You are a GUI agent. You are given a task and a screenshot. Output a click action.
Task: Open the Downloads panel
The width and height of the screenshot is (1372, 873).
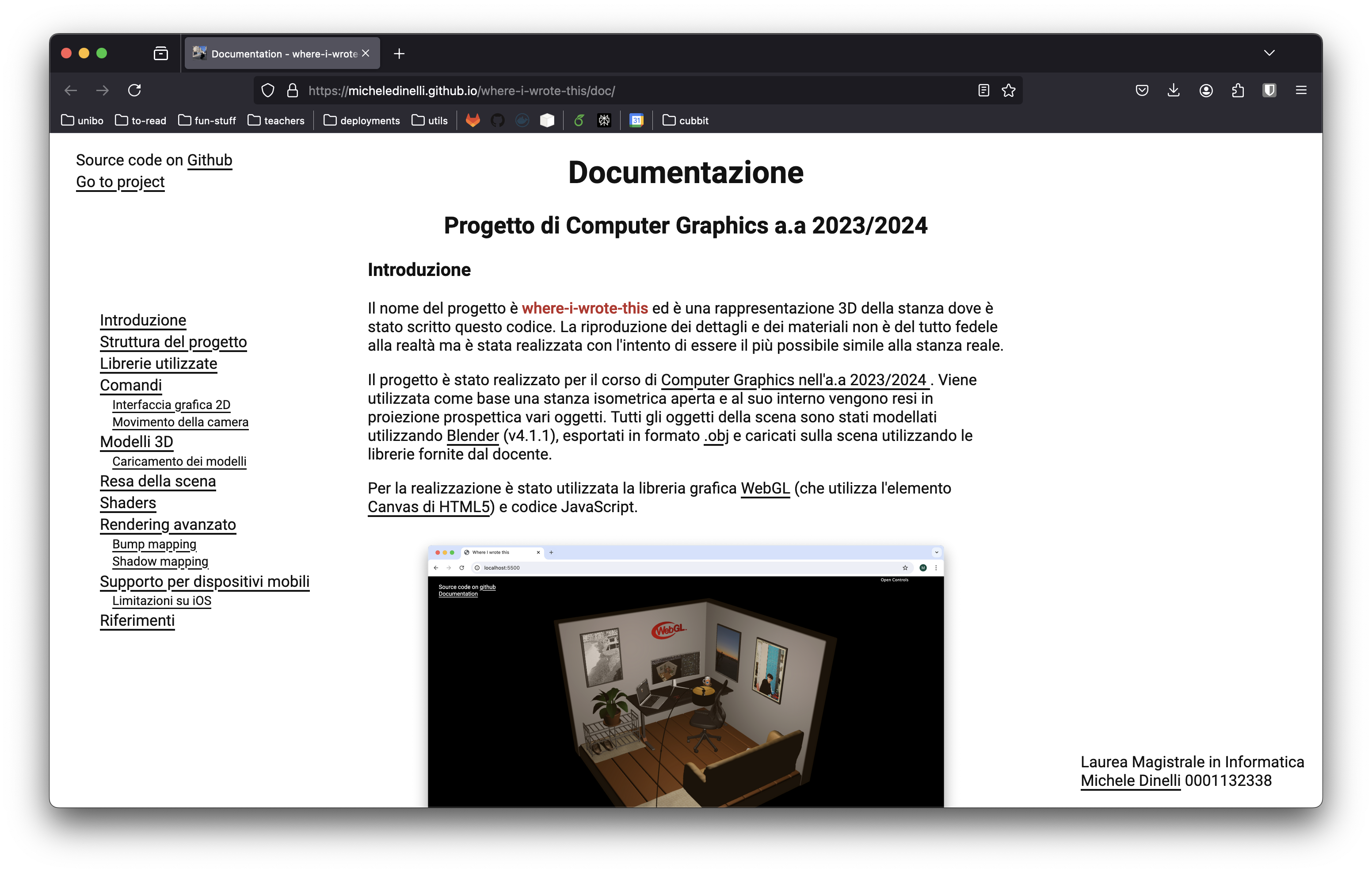(x=1173, y=90)
